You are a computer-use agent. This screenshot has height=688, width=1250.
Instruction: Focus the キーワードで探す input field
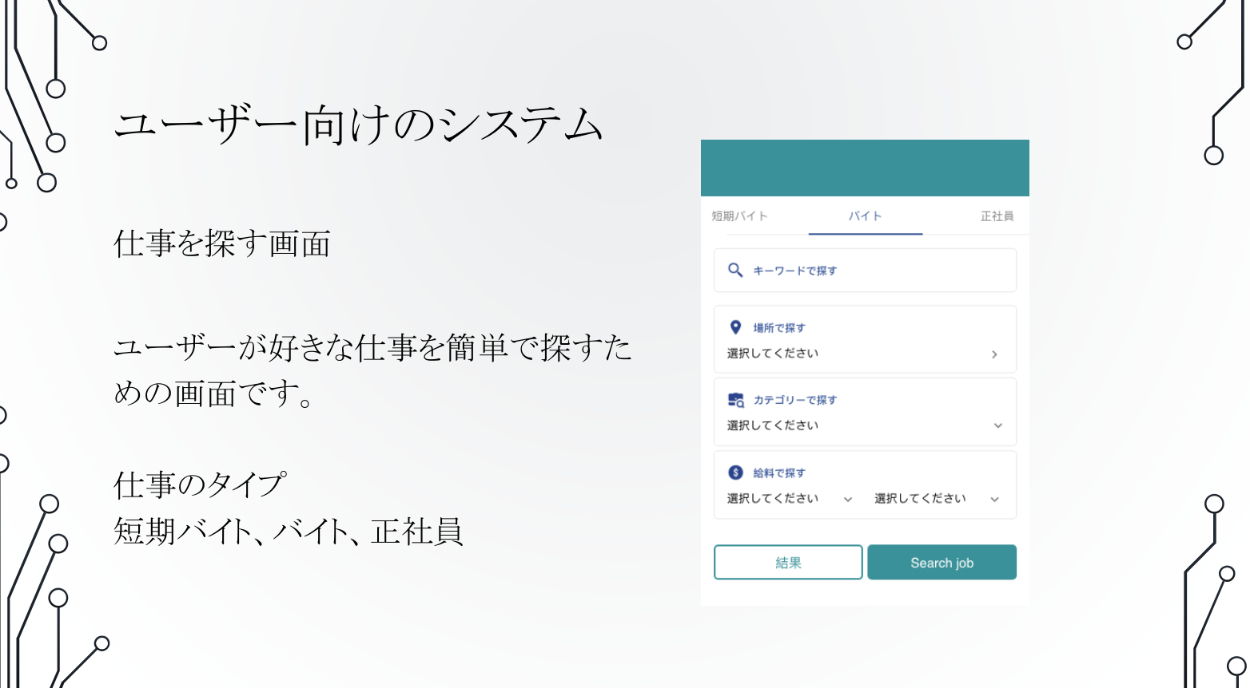pyautogui.click(x=880, y=270)
